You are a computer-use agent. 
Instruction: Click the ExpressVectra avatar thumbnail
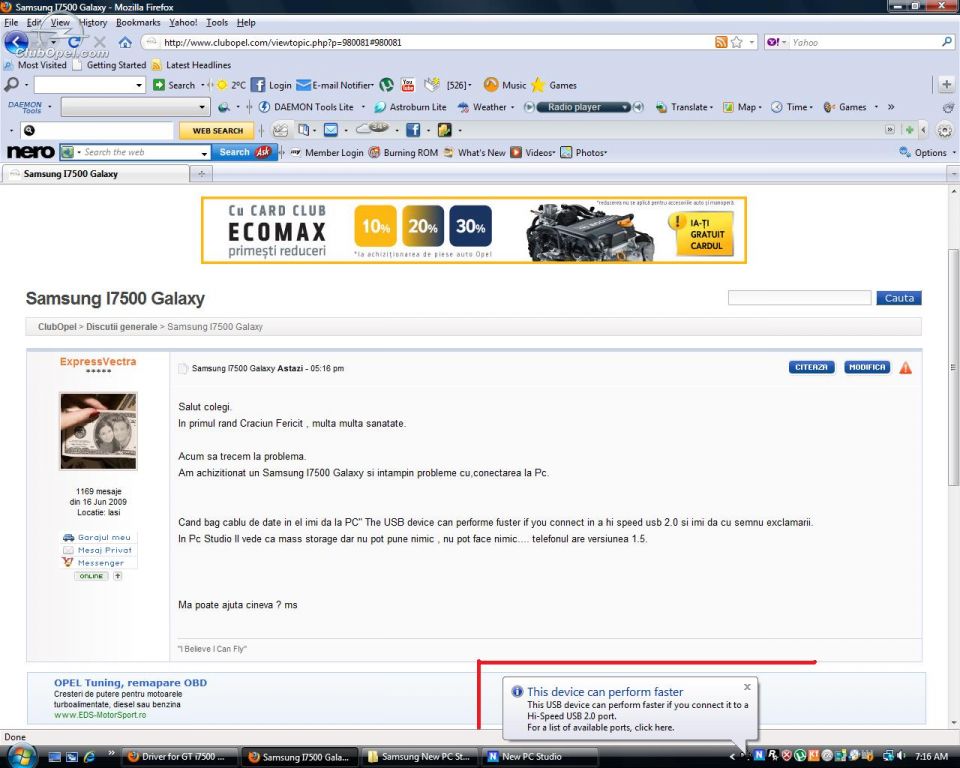pos(98,431)
